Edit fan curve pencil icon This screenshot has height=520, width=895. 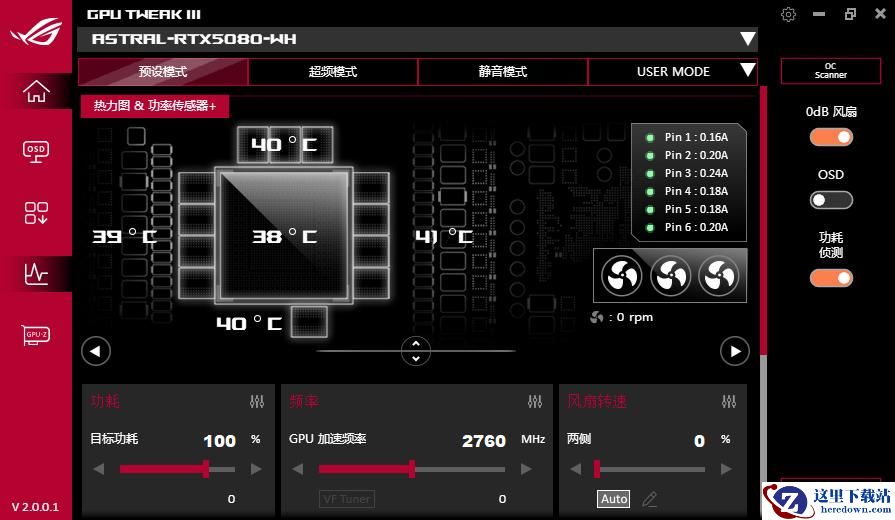[x=650, y=499]
